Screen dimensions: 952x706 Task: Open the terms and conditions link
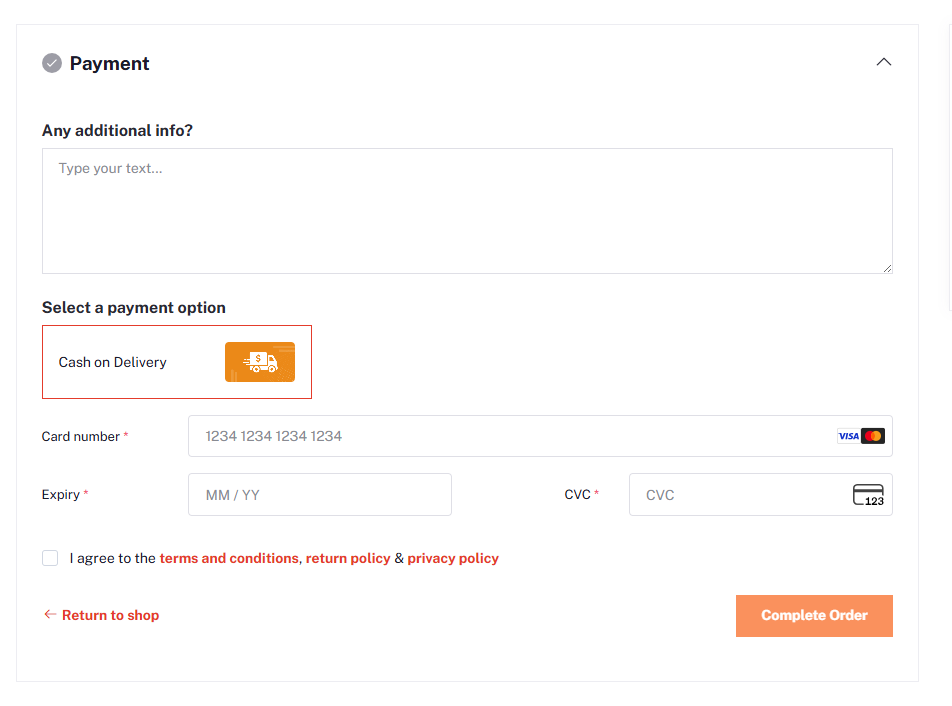click(x=229, y=558)
